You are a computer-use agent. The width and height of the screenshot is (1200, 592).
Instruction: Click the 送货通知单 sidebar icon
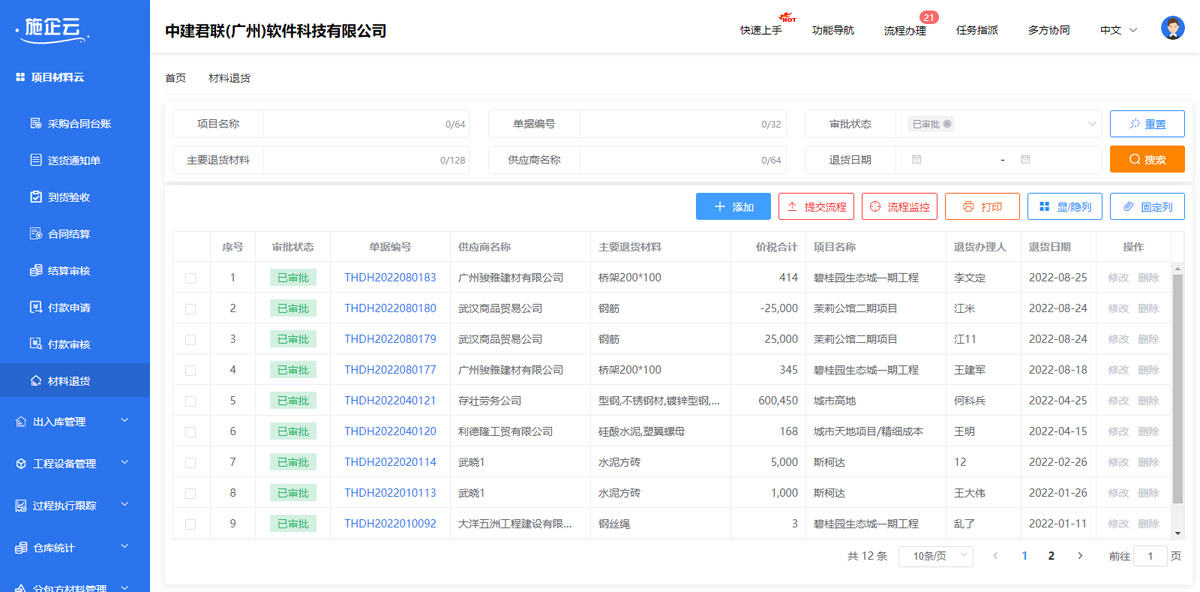click(37, 161)
